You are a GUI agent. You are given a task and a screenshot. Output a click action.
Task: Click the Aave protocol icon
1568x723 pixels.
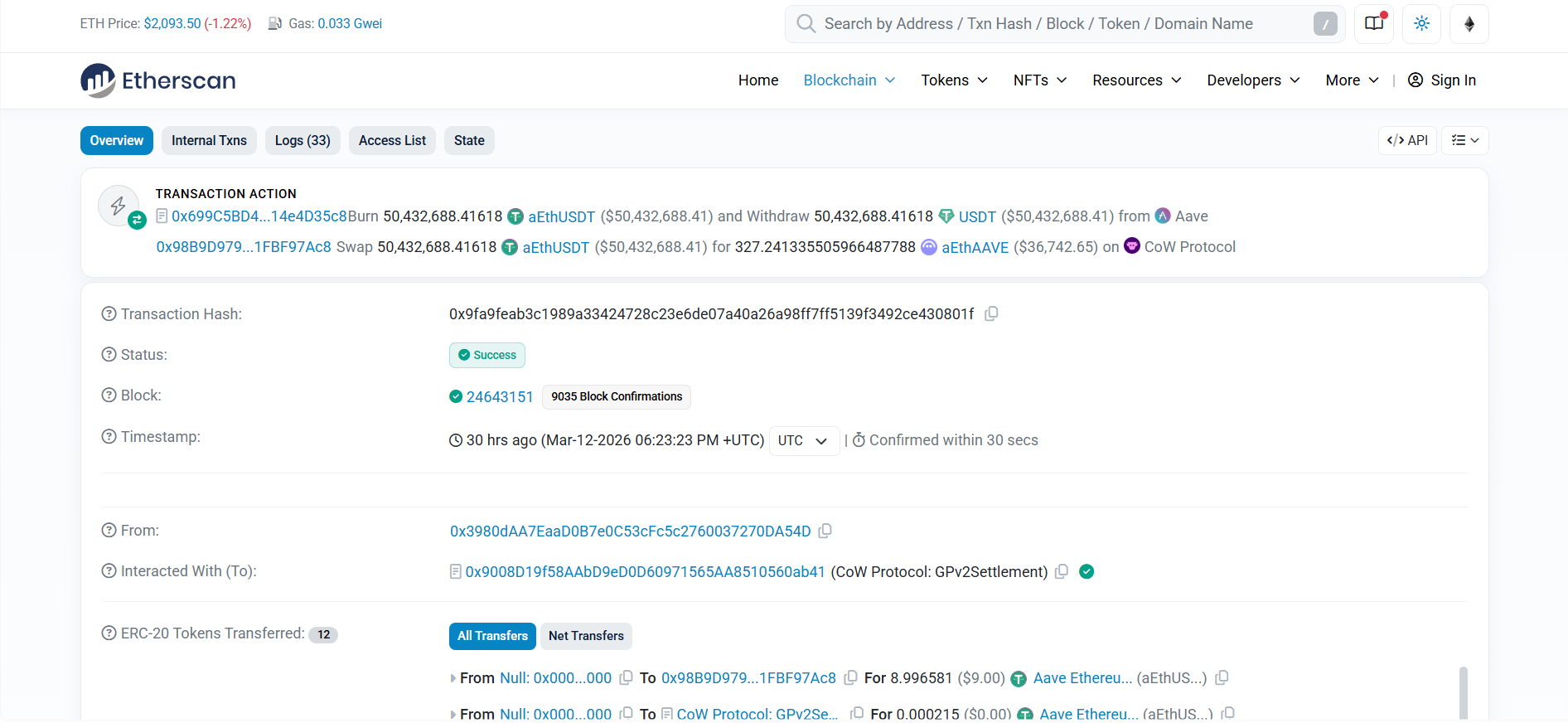click(1163, 216)
